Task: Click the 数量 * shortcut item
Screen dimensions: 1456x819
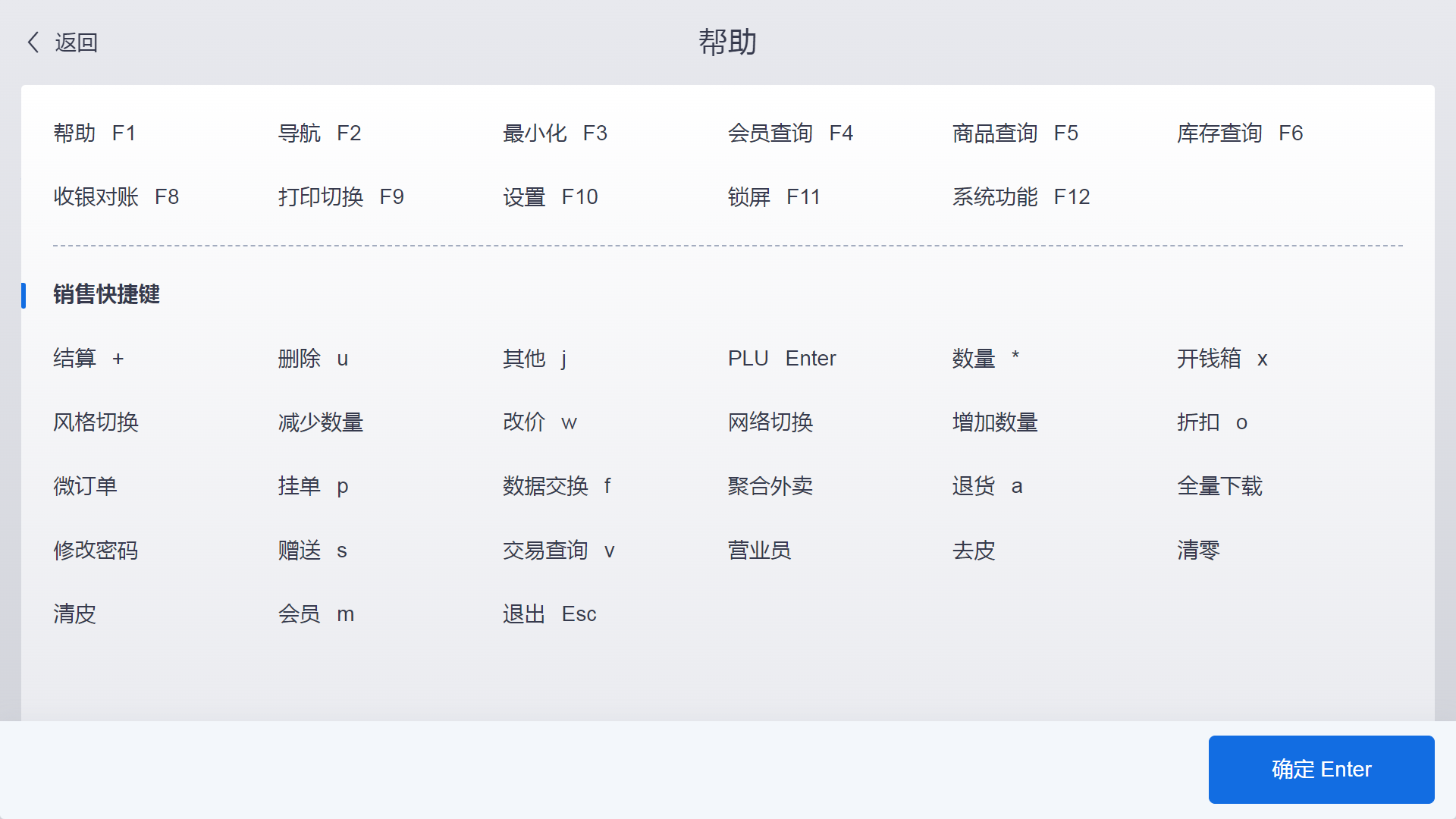Action: pyautogui.click(x=986, y=358)
